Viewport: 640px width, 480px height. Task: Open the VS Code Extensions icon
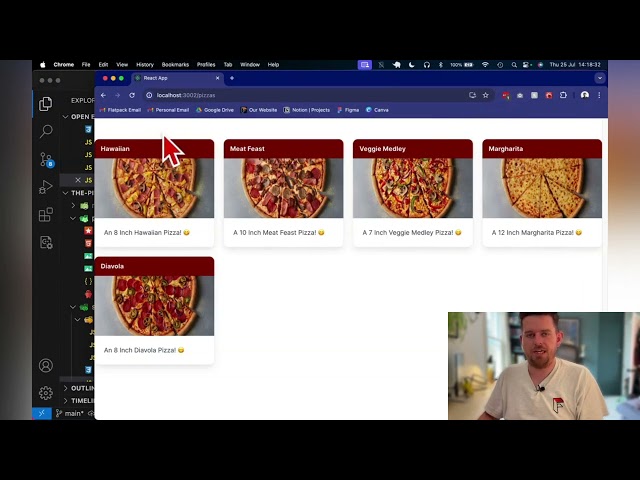coord(46,214)
